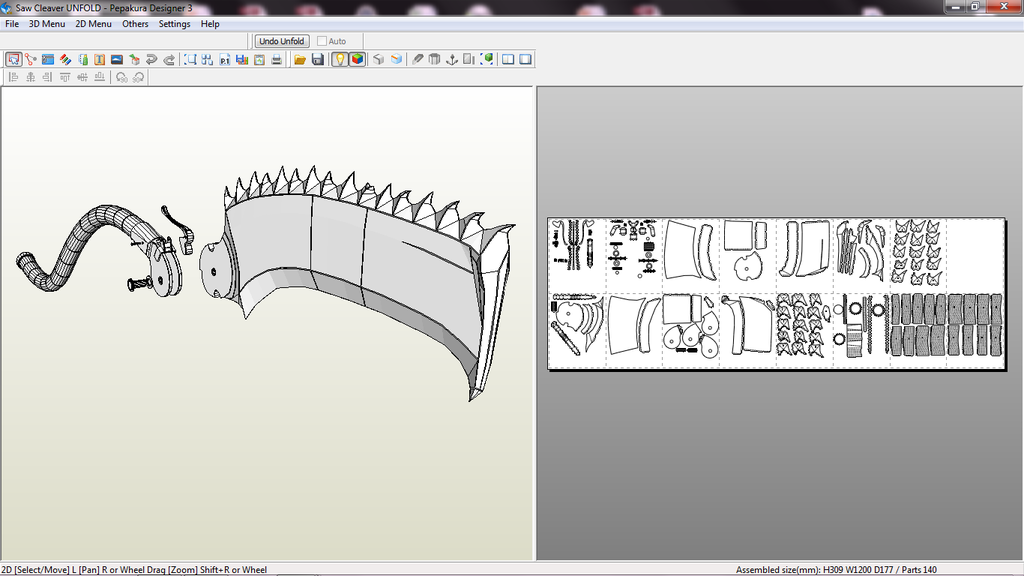Click the floppy disk save icon
Screen dimensions: 1024x576
[318, 60]
